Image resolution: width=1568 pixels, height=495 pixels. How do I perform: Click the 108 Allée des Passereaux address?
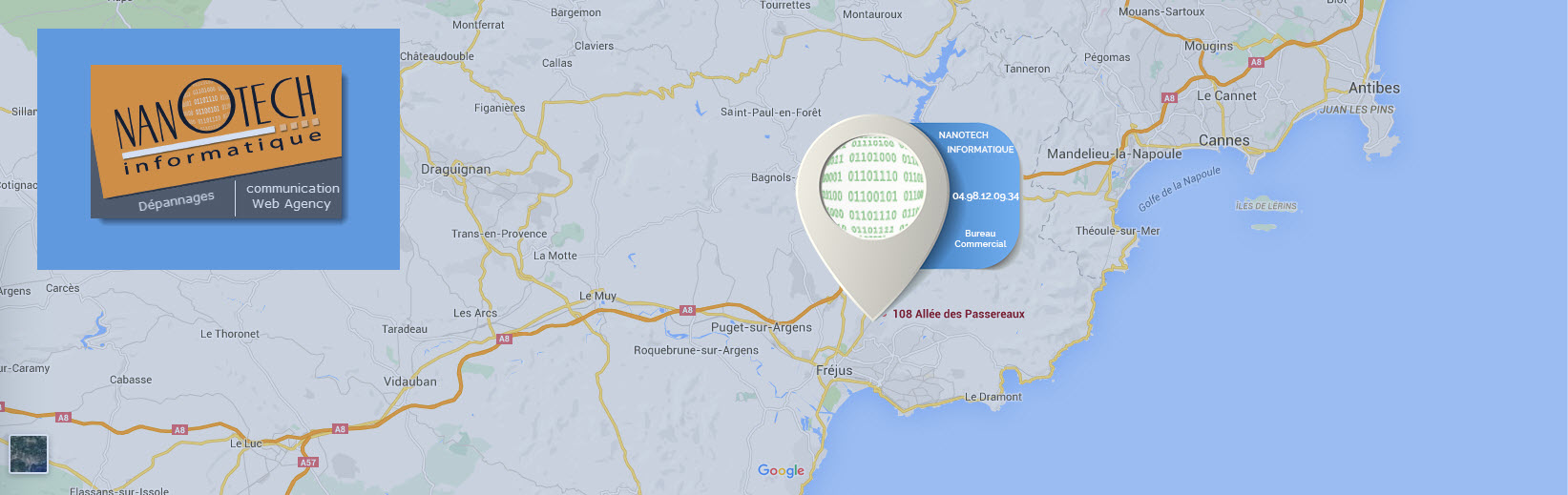pos(958,314)
